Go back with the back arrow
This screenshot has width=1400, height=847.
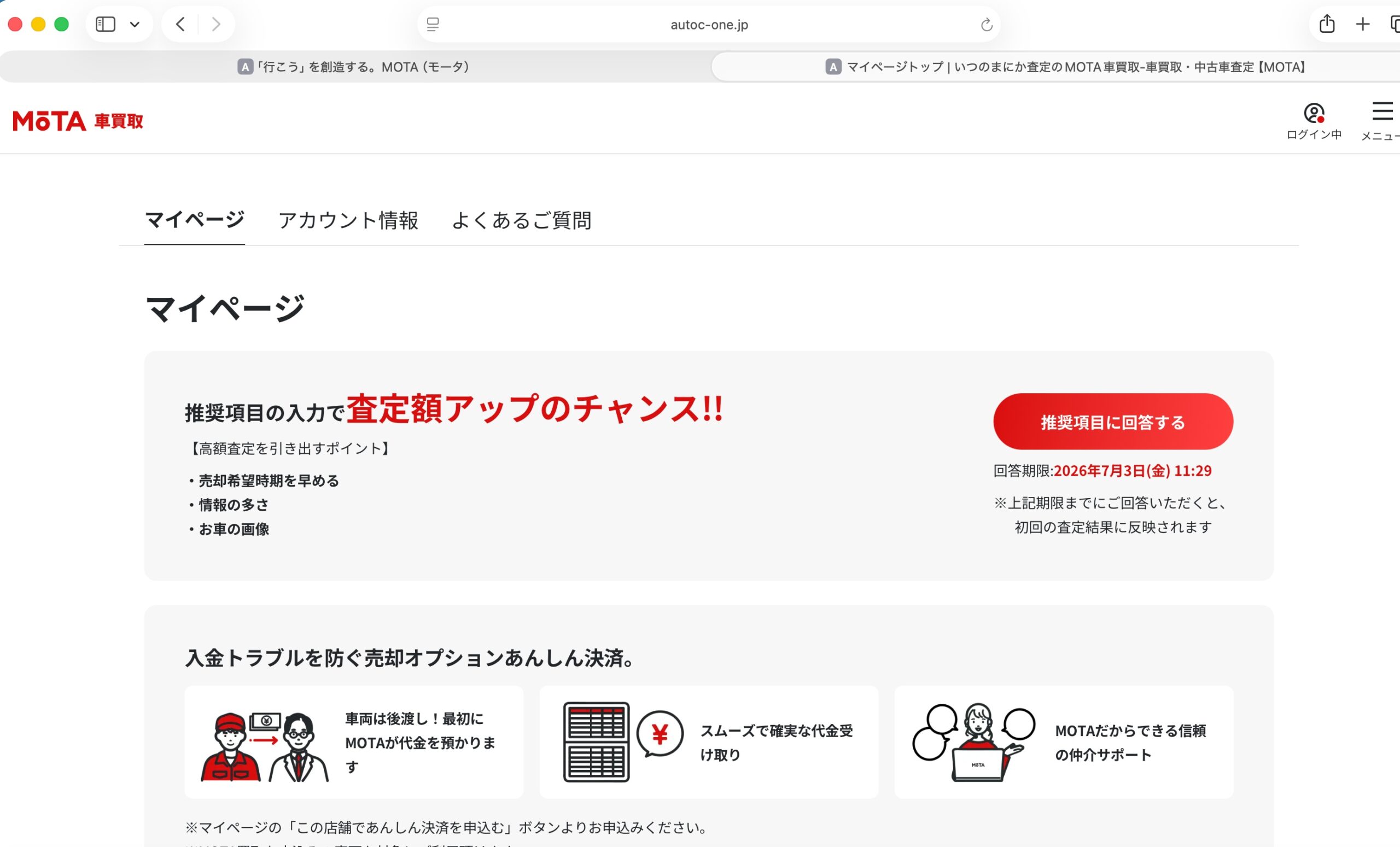point(180,25)
